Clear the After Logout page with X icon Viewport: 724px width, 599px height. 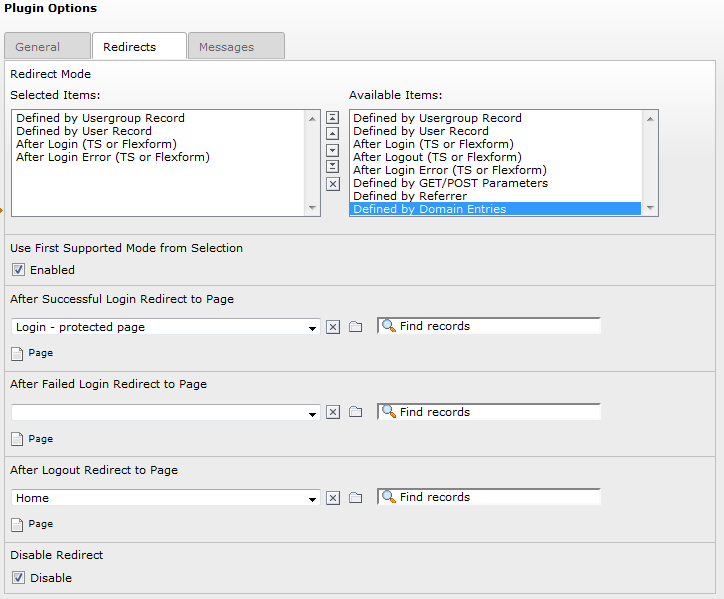(333, 498)
